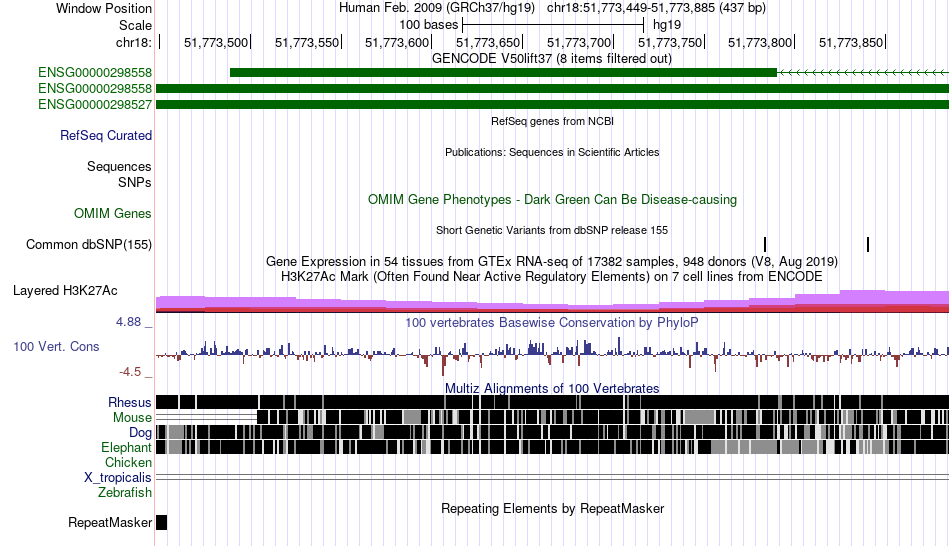Screen dimensions: 950x546
Task: Click the 100 Vert. Cons label
Action: 56,346
